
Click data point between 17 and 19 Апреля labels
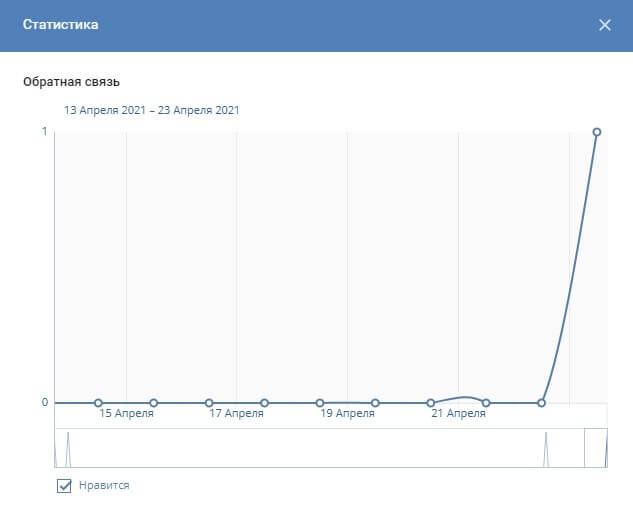(x=265, y=403)
